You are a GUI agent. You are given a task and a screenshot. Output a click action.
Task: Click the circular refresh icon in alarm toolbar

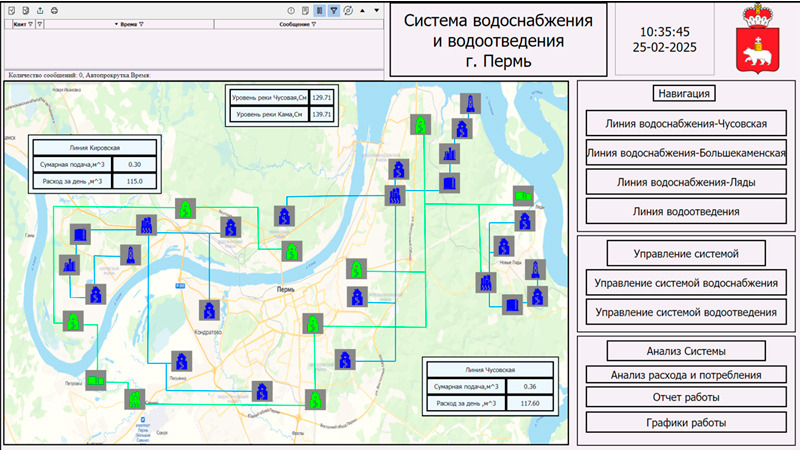348,10
